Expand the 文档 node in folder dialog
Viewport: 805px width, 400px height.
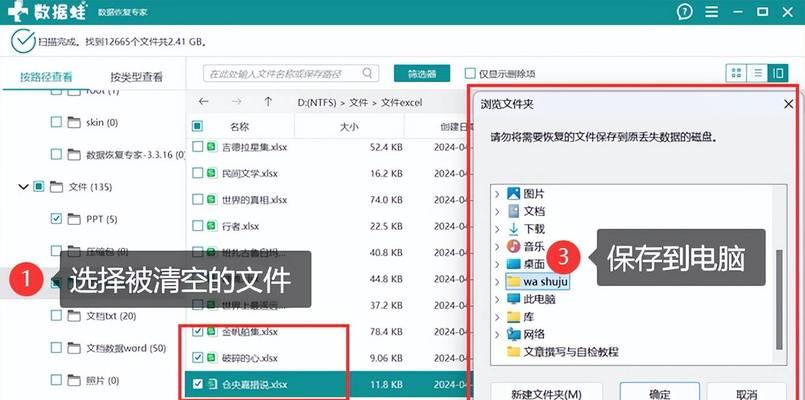coord(497,212)
